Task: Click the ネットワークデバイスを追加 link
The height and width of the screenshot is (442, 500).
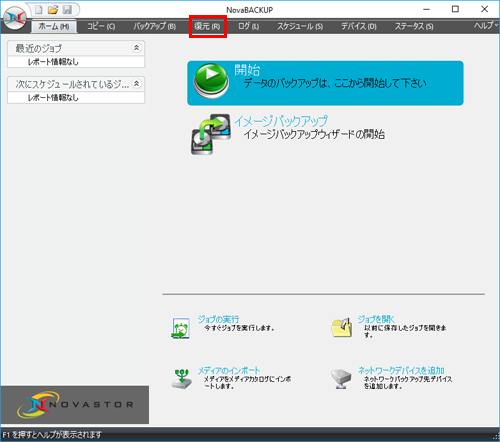Action: 401,370
